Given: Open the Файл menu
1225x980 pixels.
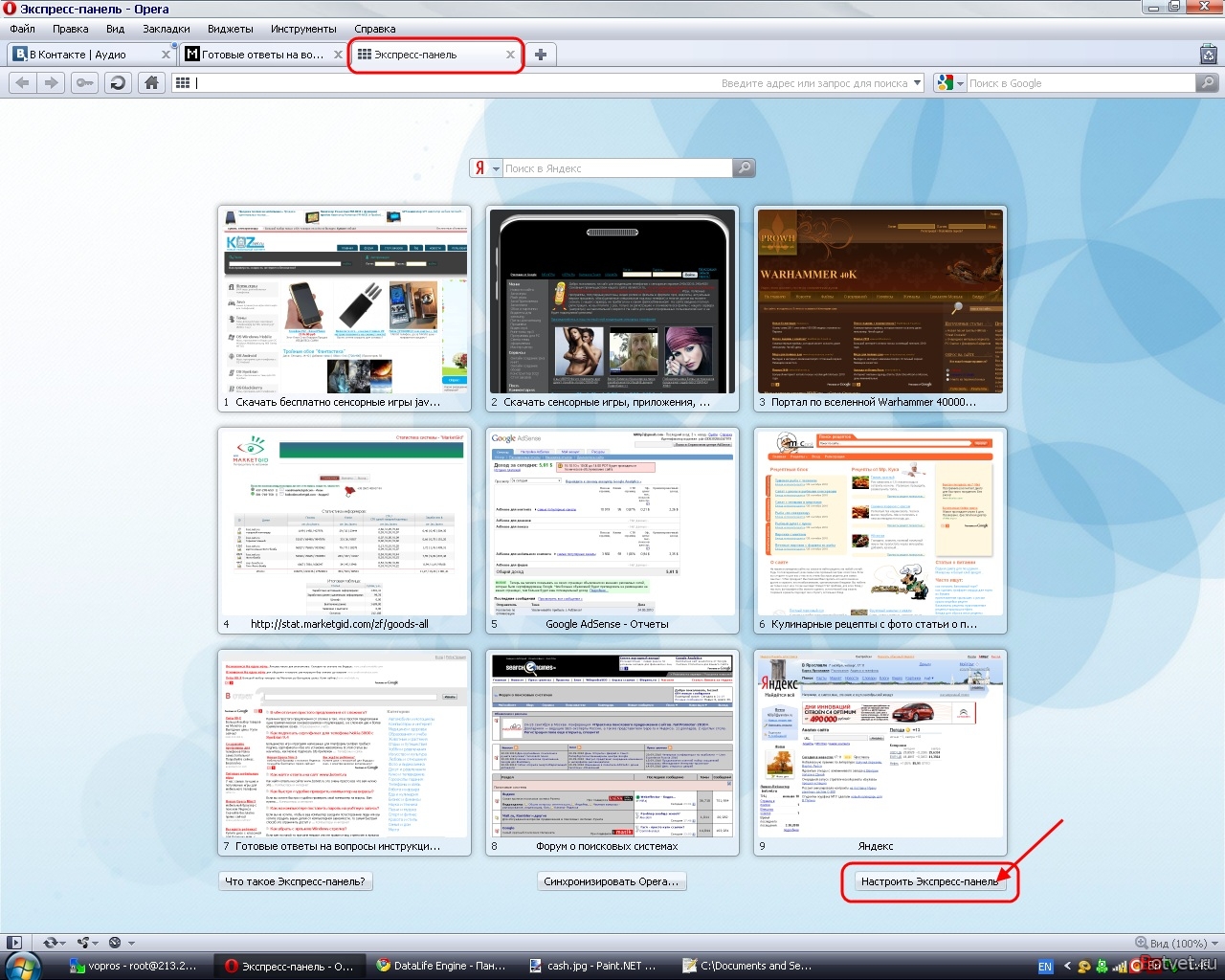Looking at the screenshot, I should (x=22, y=29).
